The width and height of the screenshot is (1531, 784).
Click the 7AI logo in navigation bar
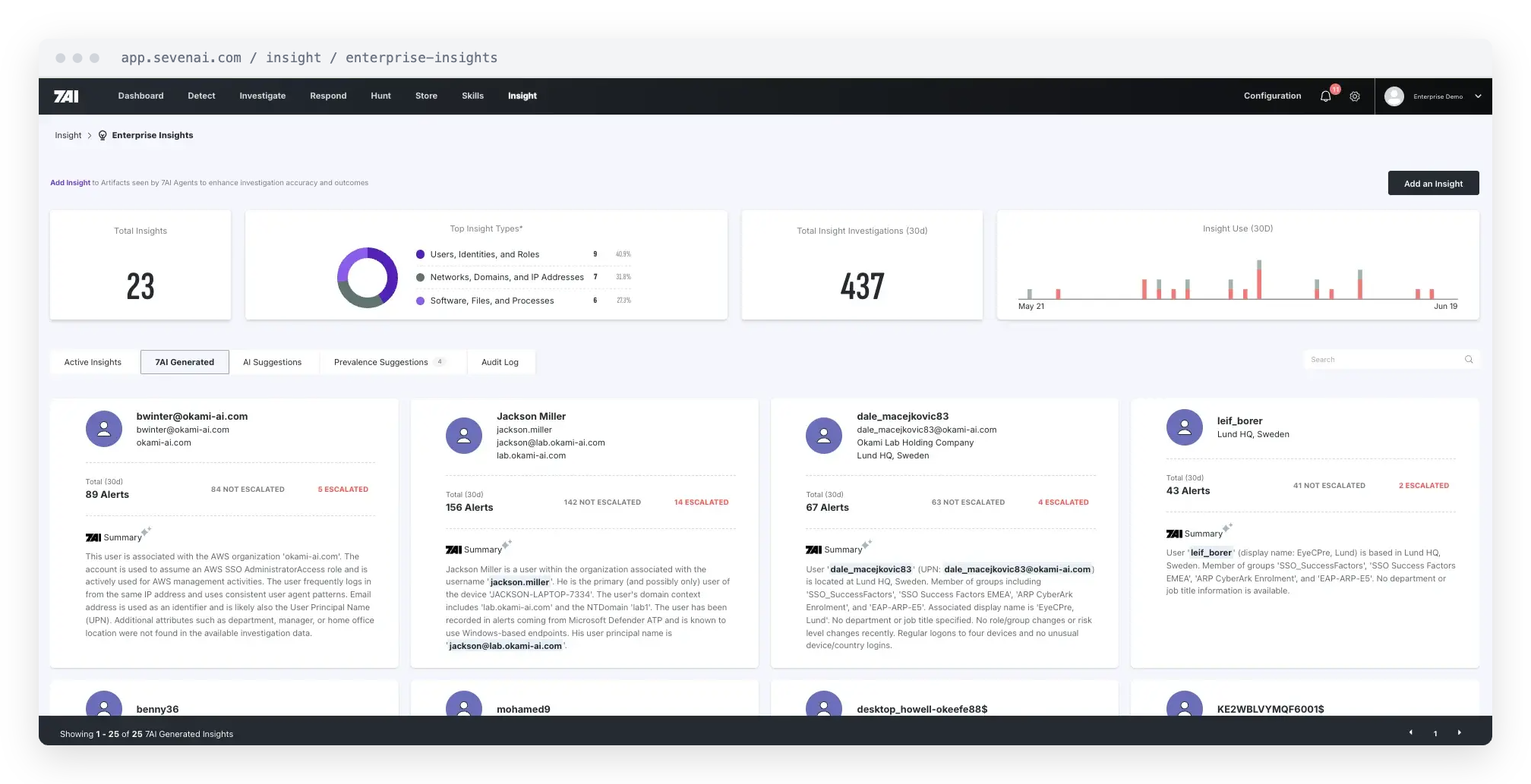(66, 96)
